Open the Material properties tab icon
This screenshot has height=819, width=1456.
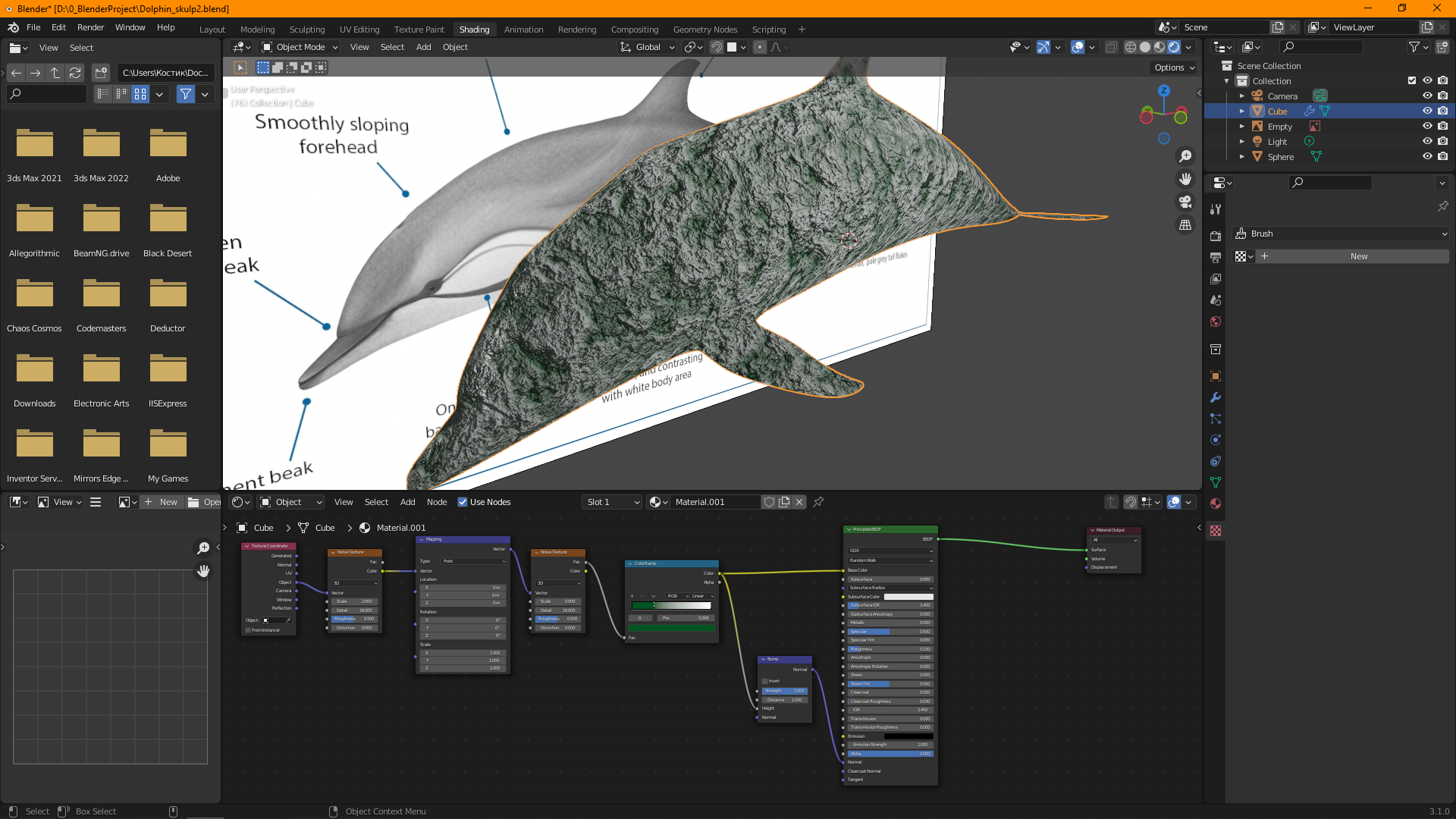(x=1216, y=504)
